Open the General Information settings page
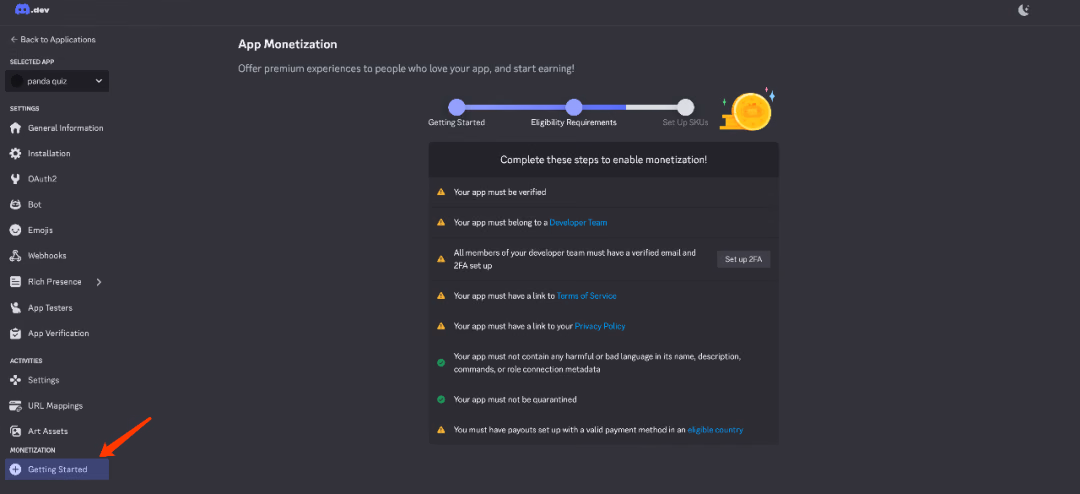Screen dimensions: 1080x494 pos(65,128)
